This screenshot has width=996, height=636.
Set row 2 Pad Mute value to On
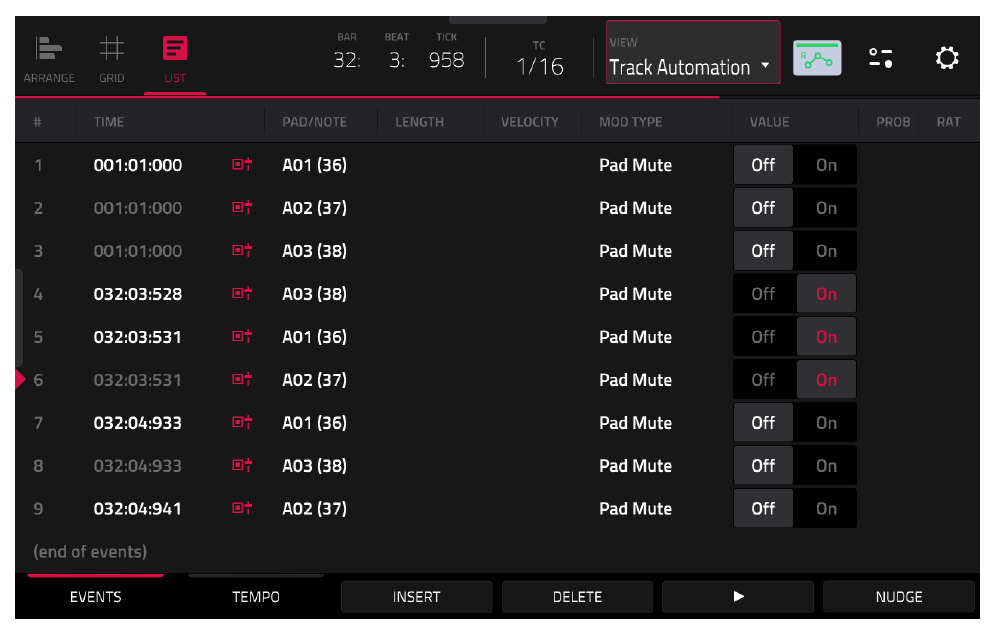(x=826, y=208)
